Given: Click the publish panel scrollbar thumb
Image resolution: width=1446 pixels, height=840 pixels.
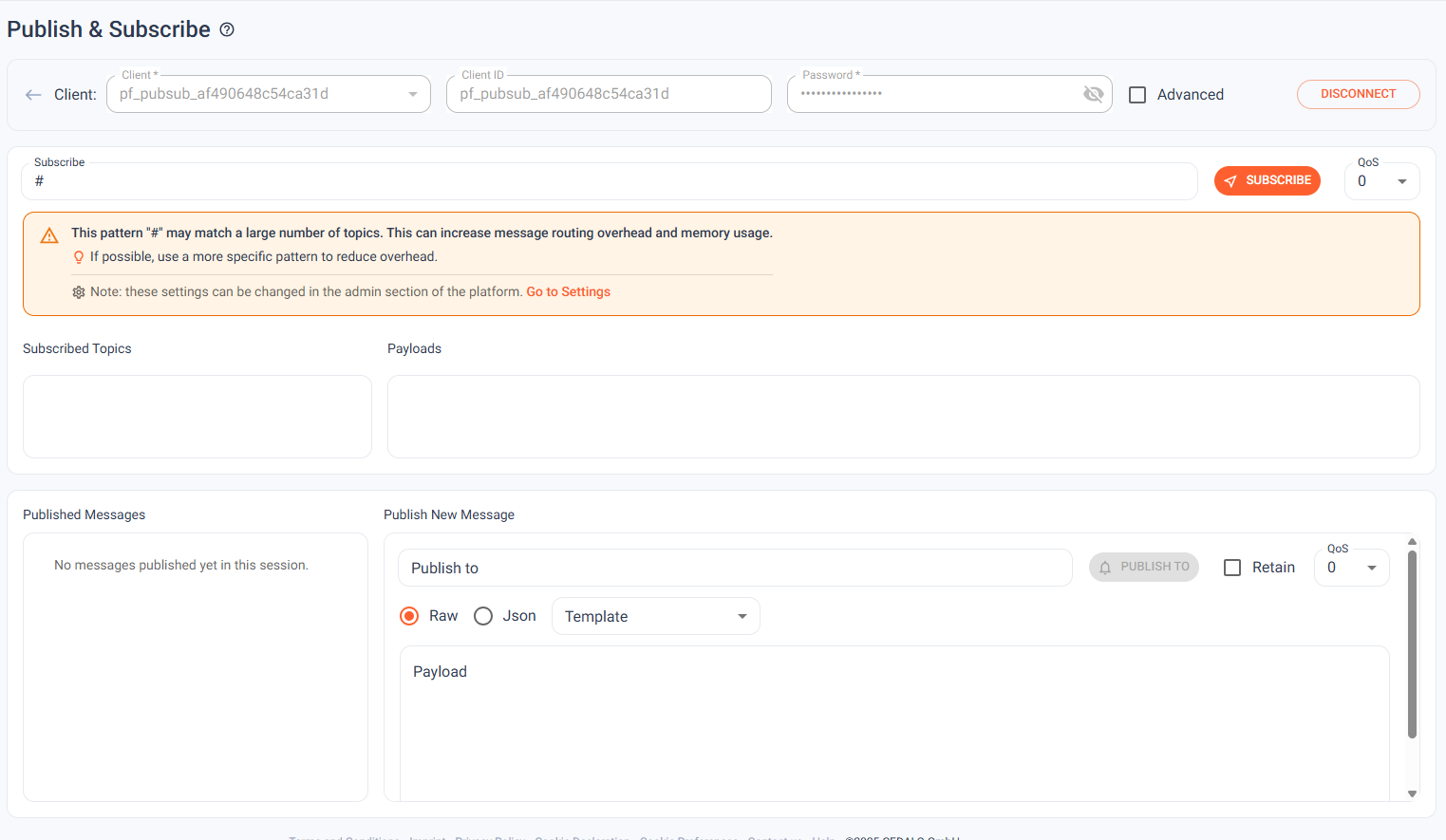Looking at the screenshot, I should tap(1412, 644).
